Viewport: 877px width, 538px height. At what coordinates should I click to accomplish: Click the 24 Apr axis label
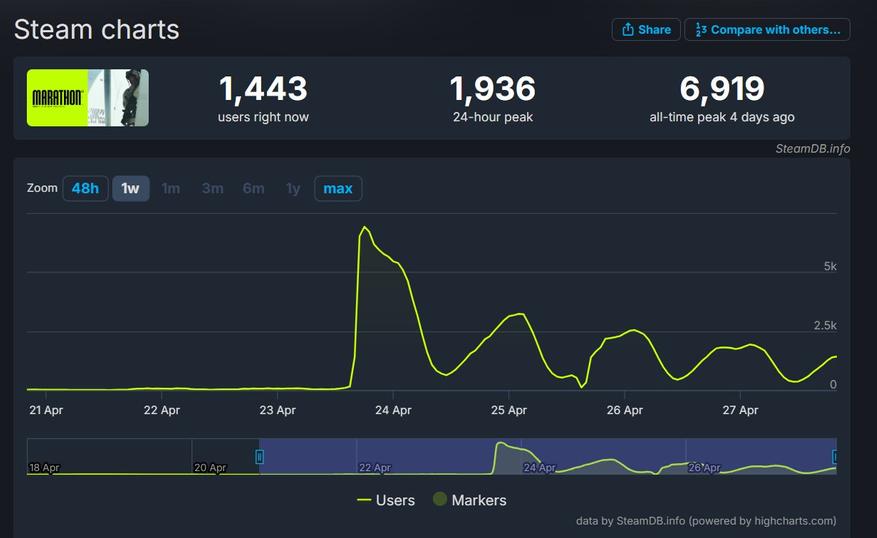coord(393,410)
